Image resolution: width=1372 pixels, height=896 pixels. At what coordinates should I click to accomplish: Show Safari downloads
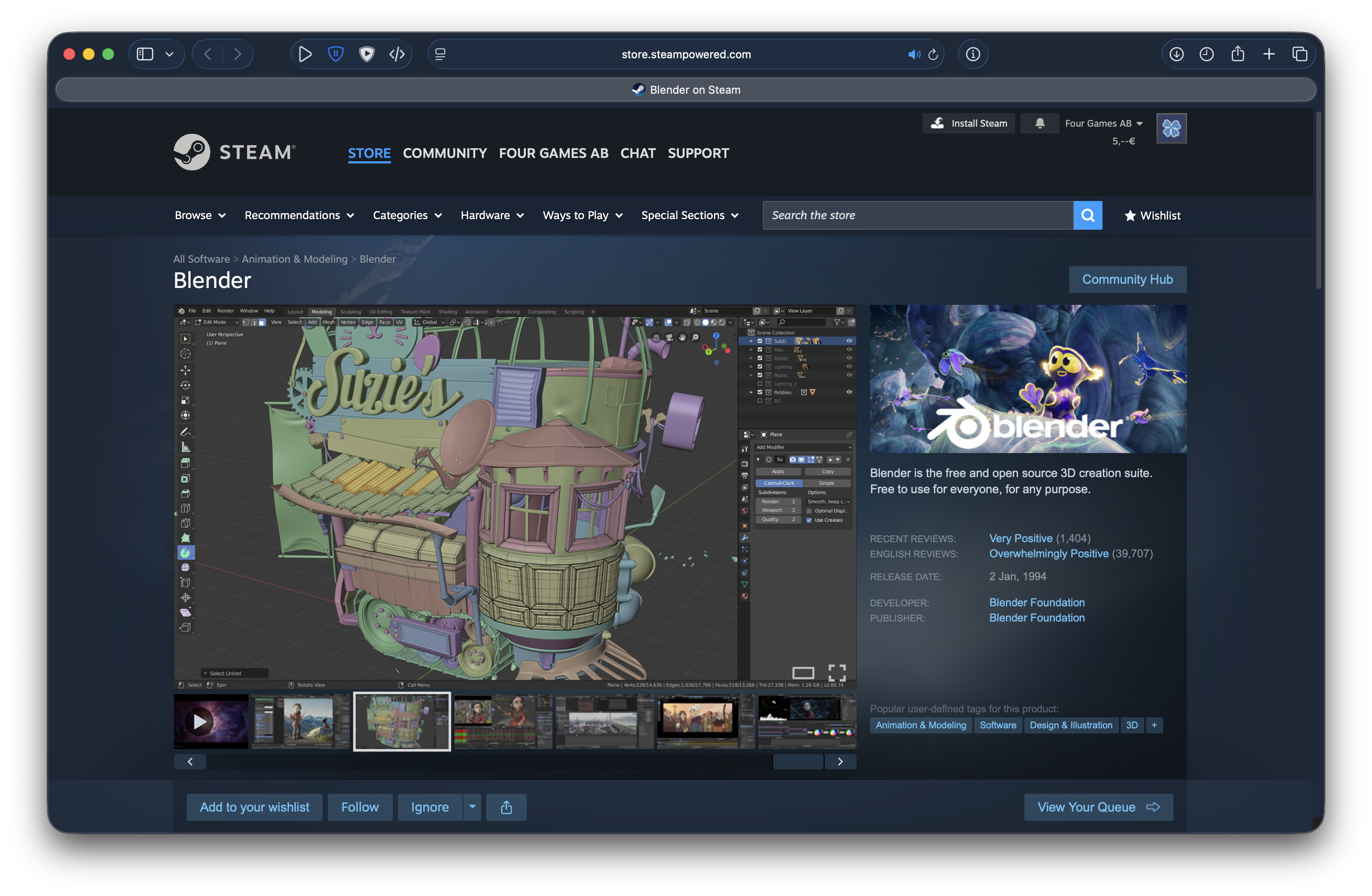(x=1176, y=54)
